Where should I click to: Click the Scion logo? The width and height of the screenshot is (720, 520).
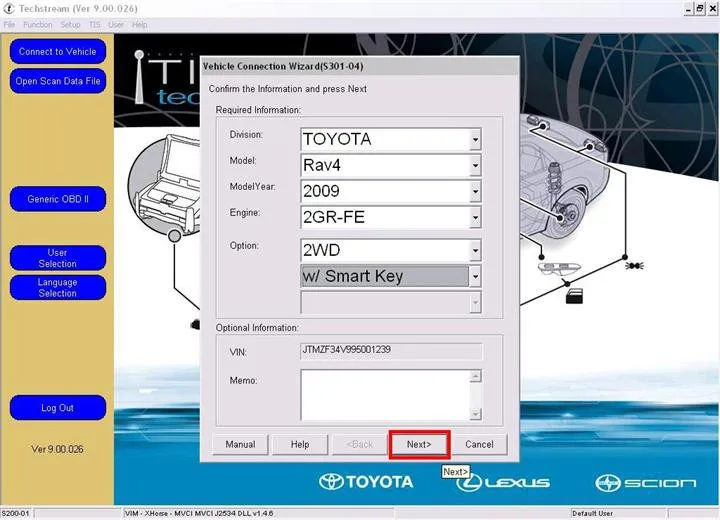[x=646, y=483]
